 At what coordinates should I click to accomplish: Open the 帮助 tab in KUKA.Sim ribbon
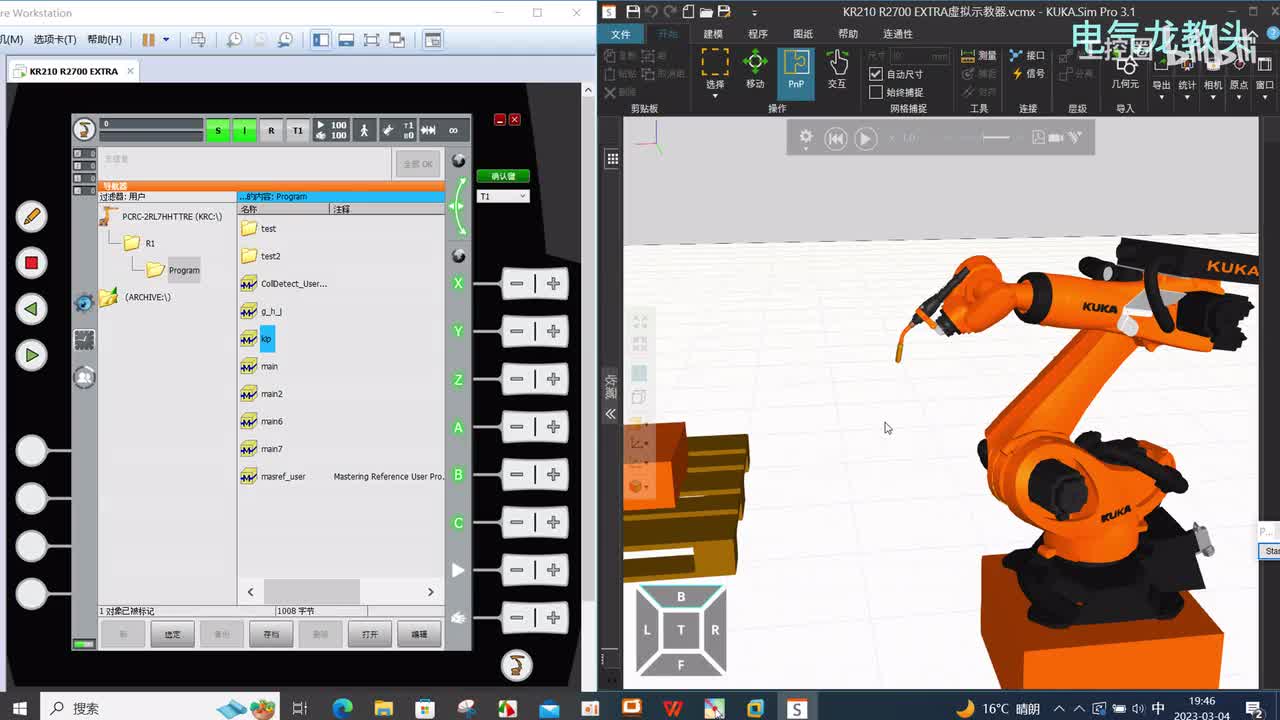848,34
